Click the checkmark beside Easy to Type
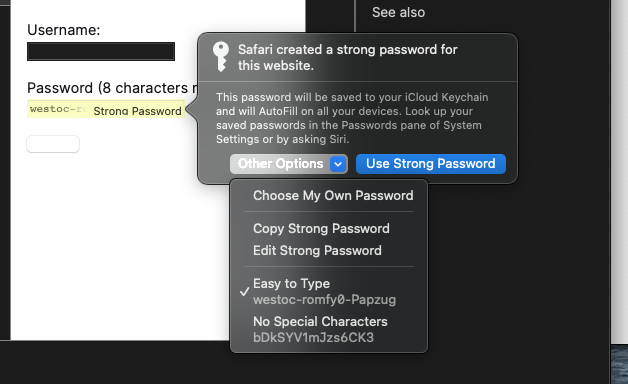This screenshot has height=384, width=628. [245, 292]
